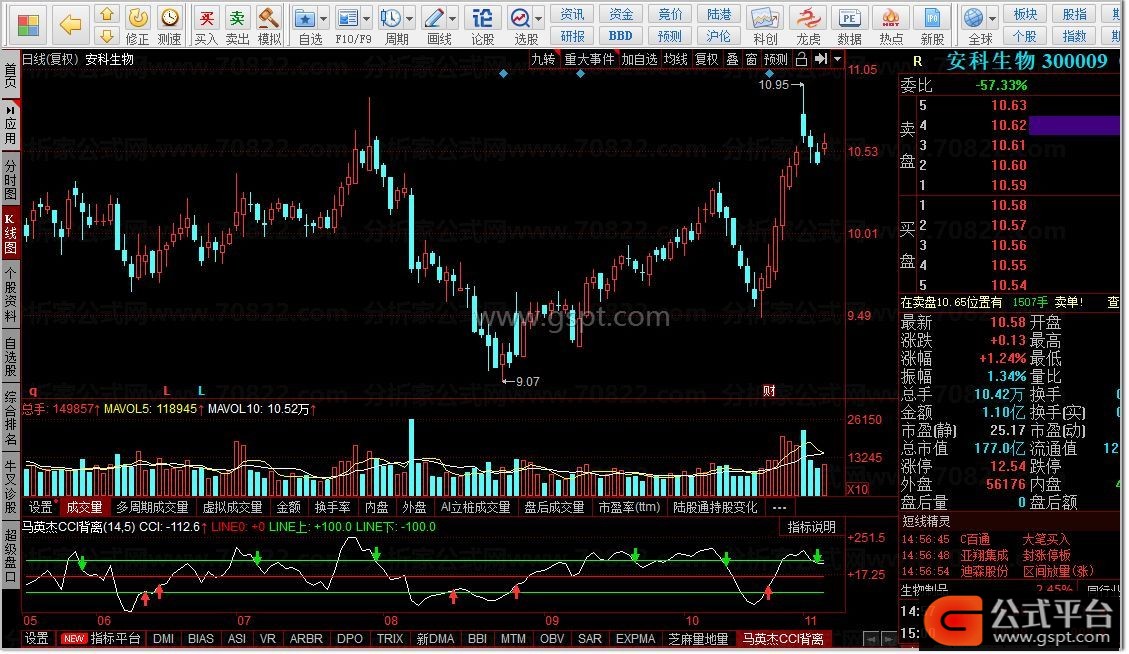Click the BBD button
The image size is (1129, 654).
pyautogui.click(x=621, y=35)
